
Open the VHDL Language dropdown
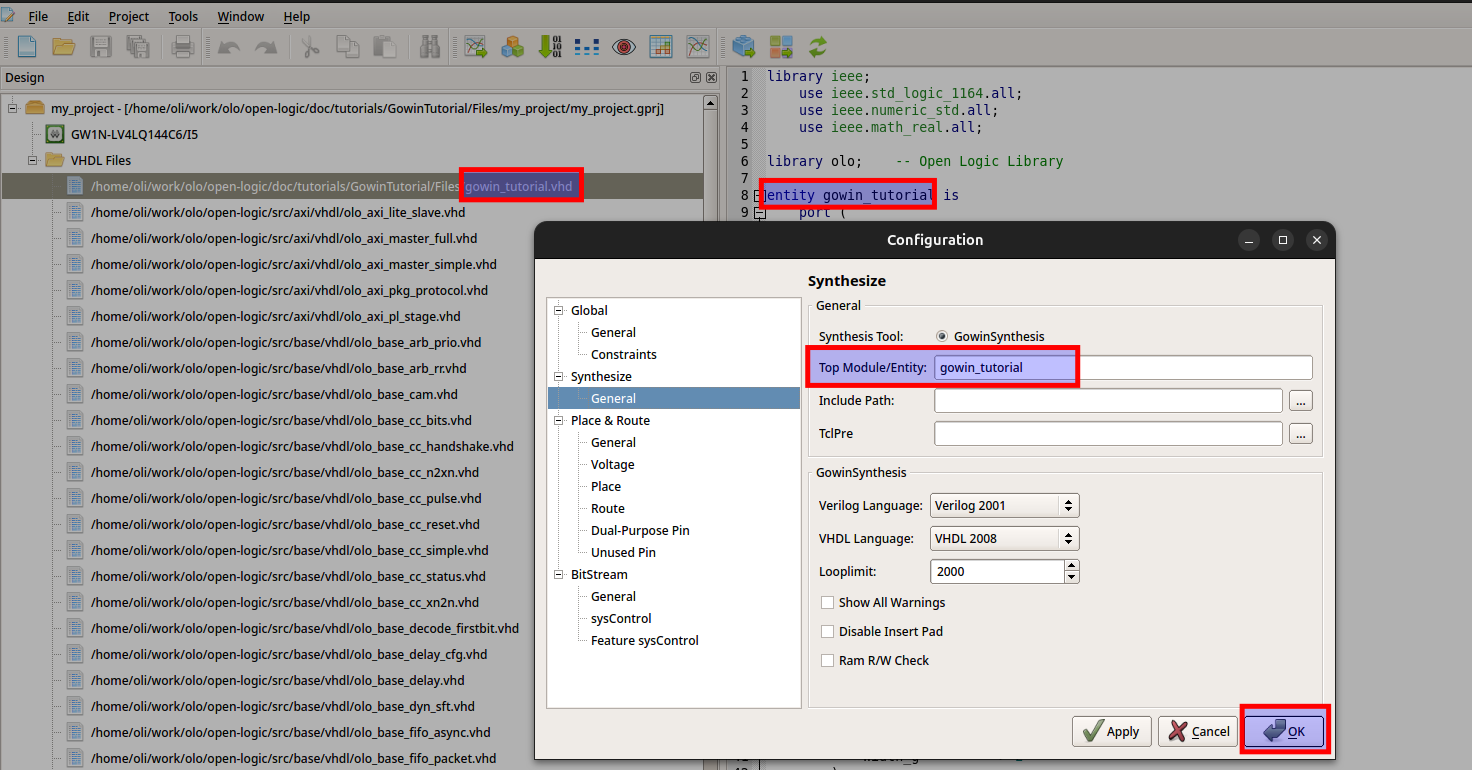tap(1004, 538)
